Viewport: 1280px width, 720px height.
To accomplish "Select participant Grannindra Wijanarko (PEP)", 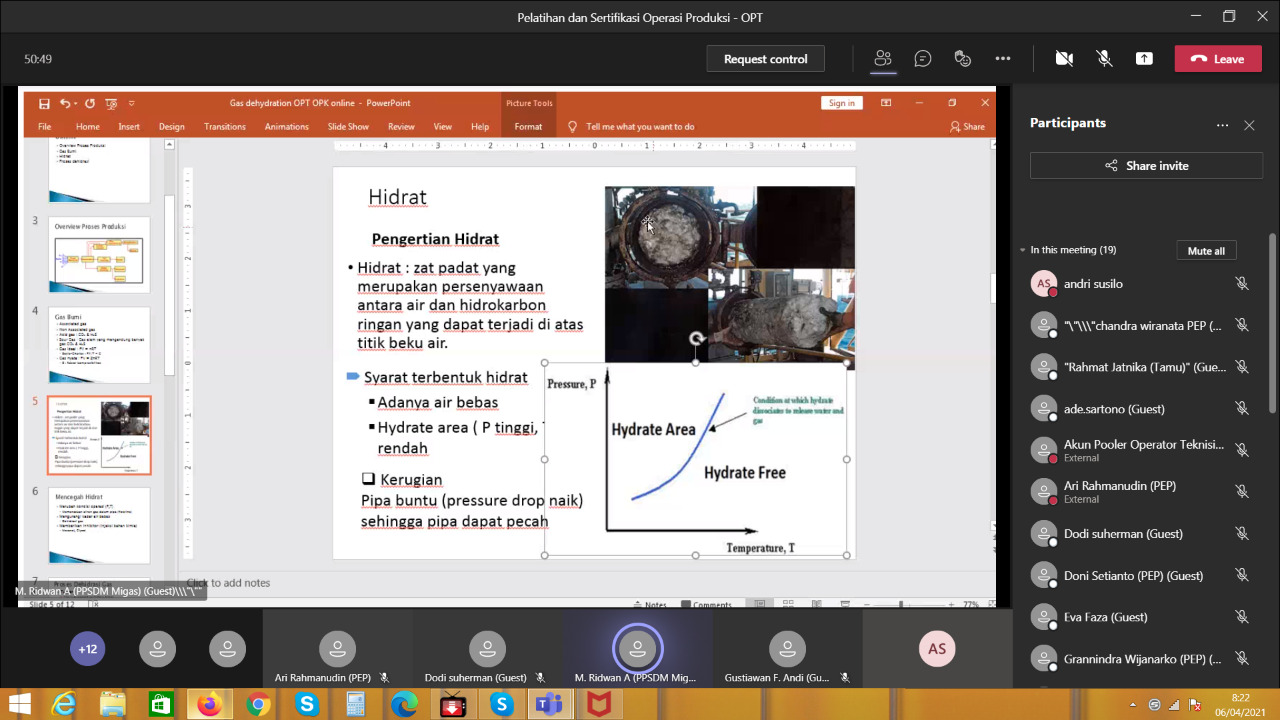I will [x=1140, y=659].
